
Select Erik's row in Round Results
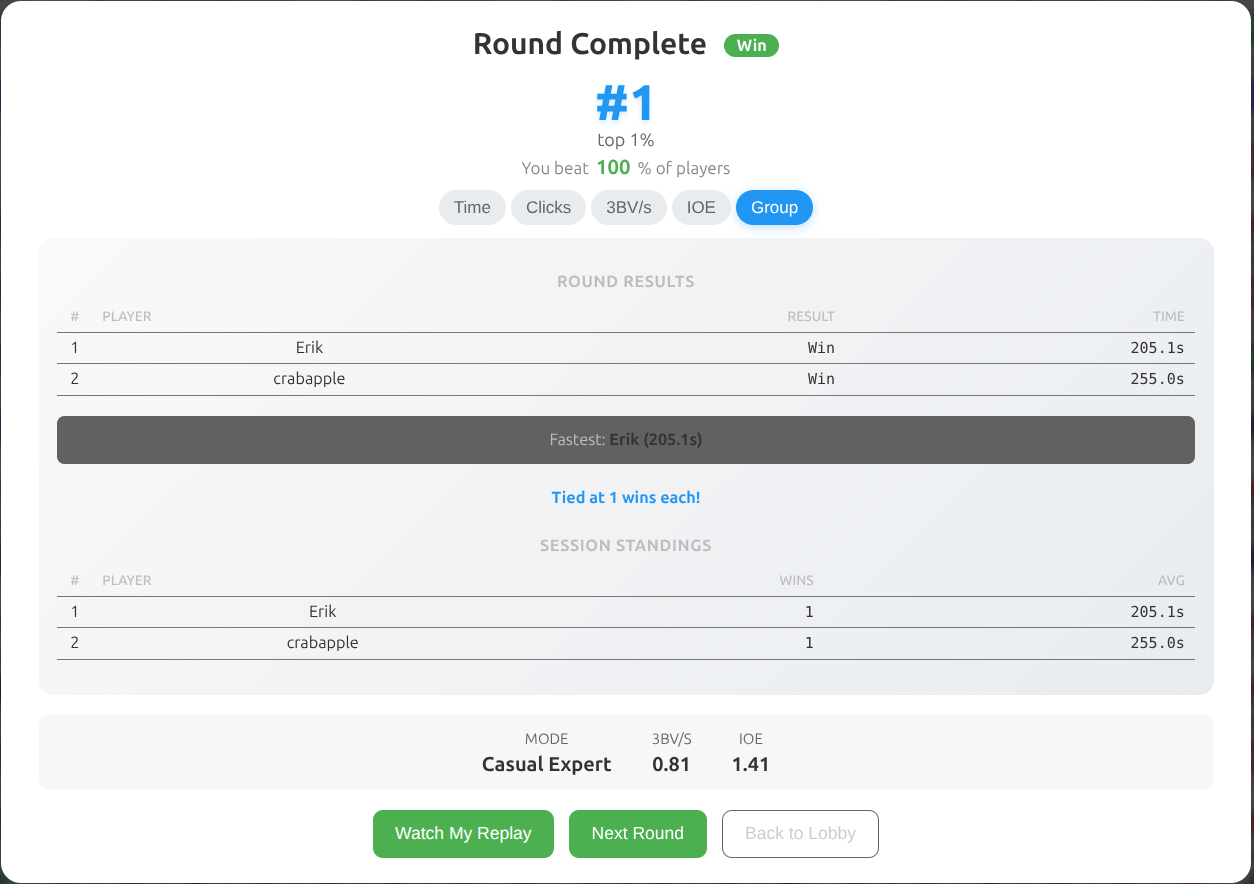pos(625,347)
